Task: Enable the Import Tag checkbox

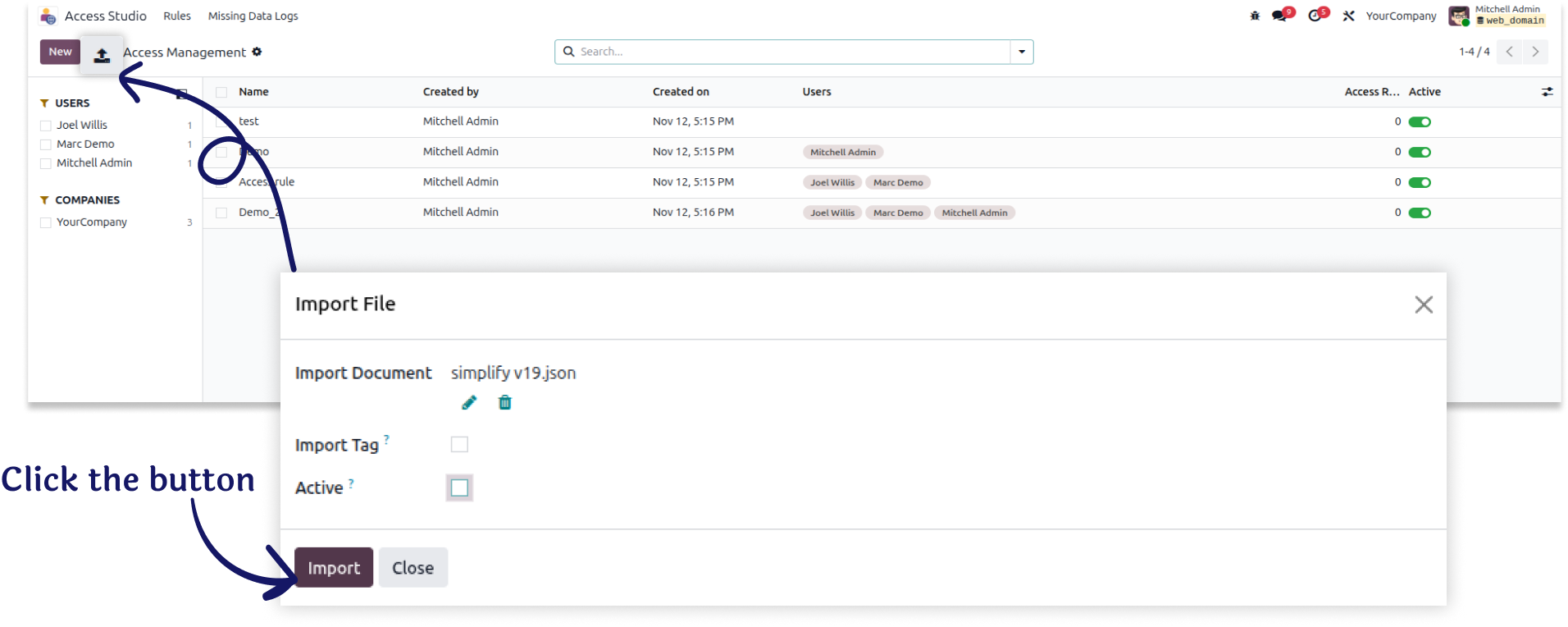Action: tap(459, 444)
